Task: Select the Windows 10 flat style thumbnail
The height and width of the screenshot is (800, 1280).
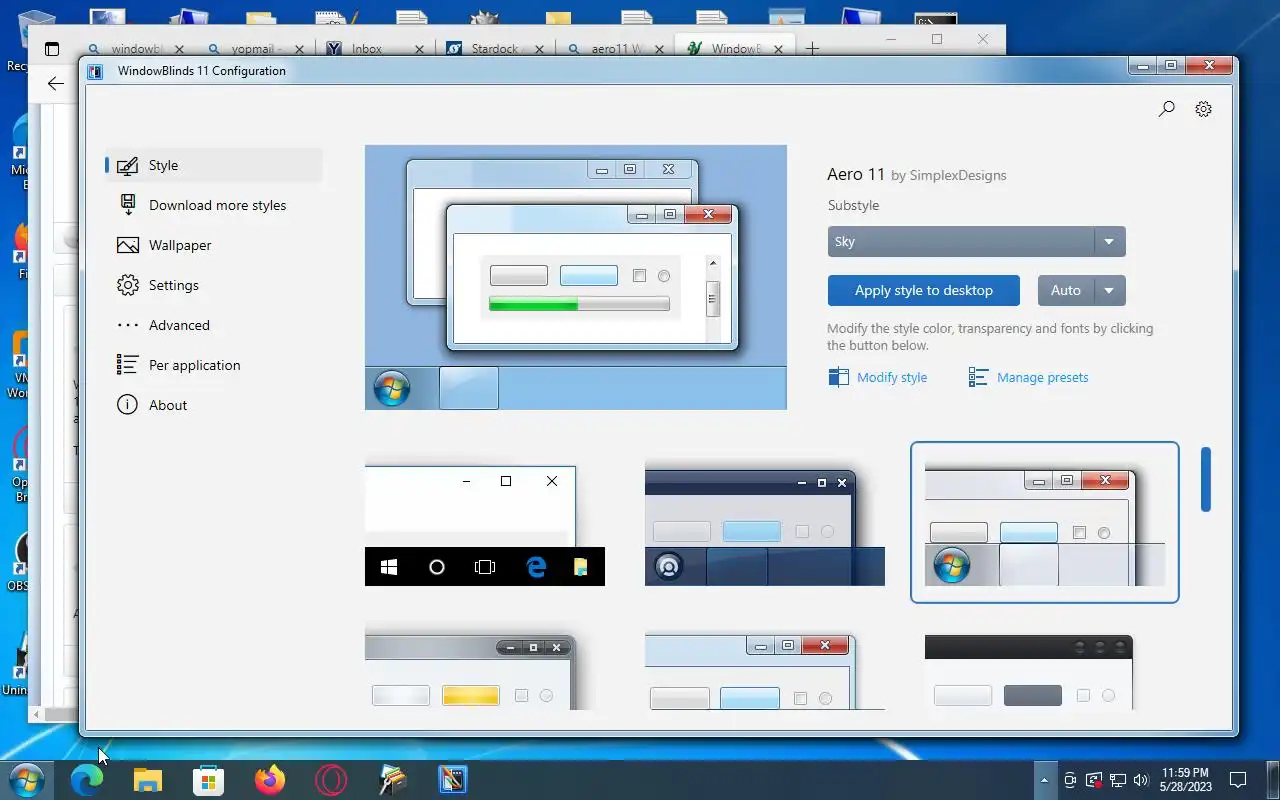Action: point(485,525)
